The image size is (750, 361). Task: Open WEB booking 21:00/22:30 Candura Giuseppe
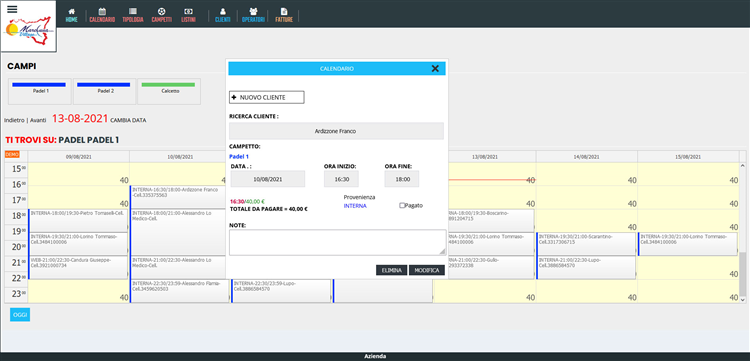pos(78,267)
